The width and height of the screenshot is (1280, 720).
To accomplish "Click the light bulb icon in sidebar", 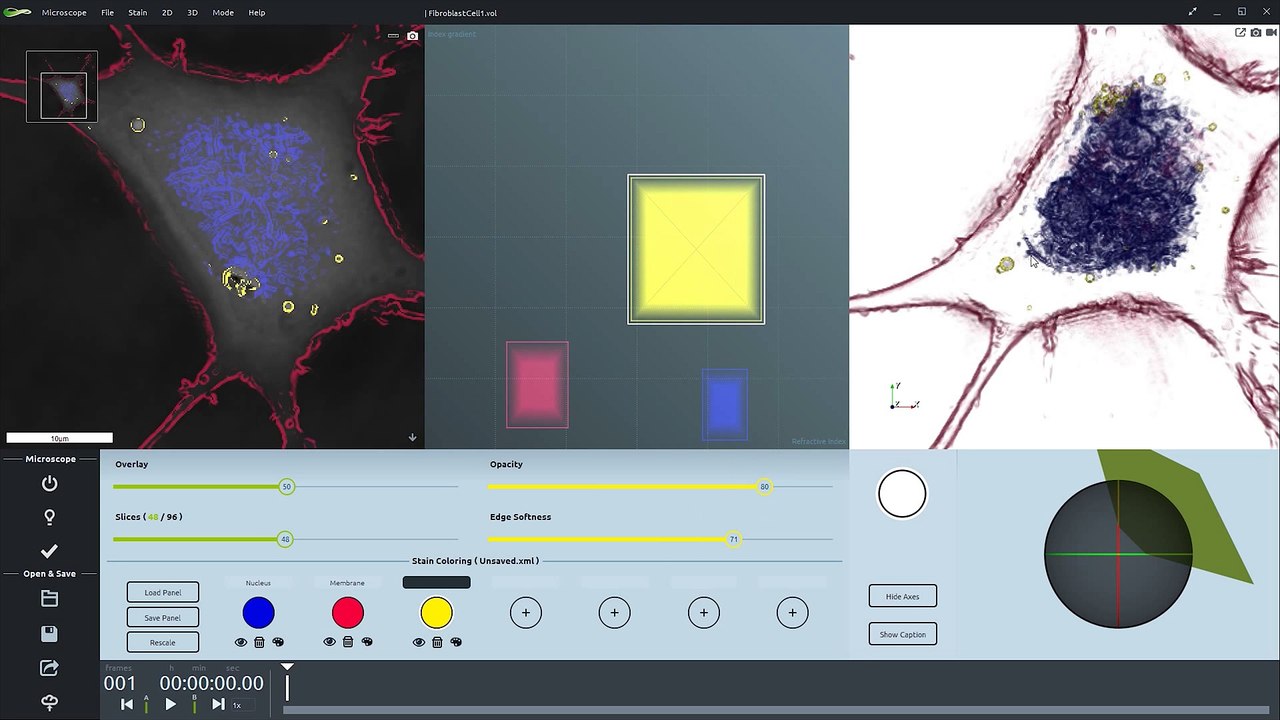I will (49, 517).
